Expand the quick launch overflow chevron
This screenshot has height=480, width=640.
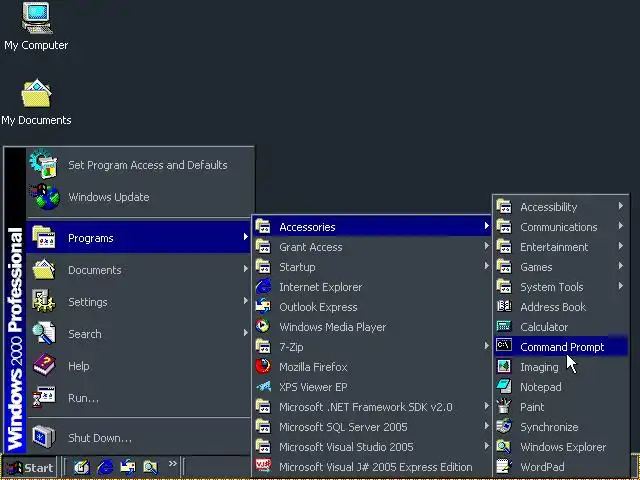pos(173,464)
